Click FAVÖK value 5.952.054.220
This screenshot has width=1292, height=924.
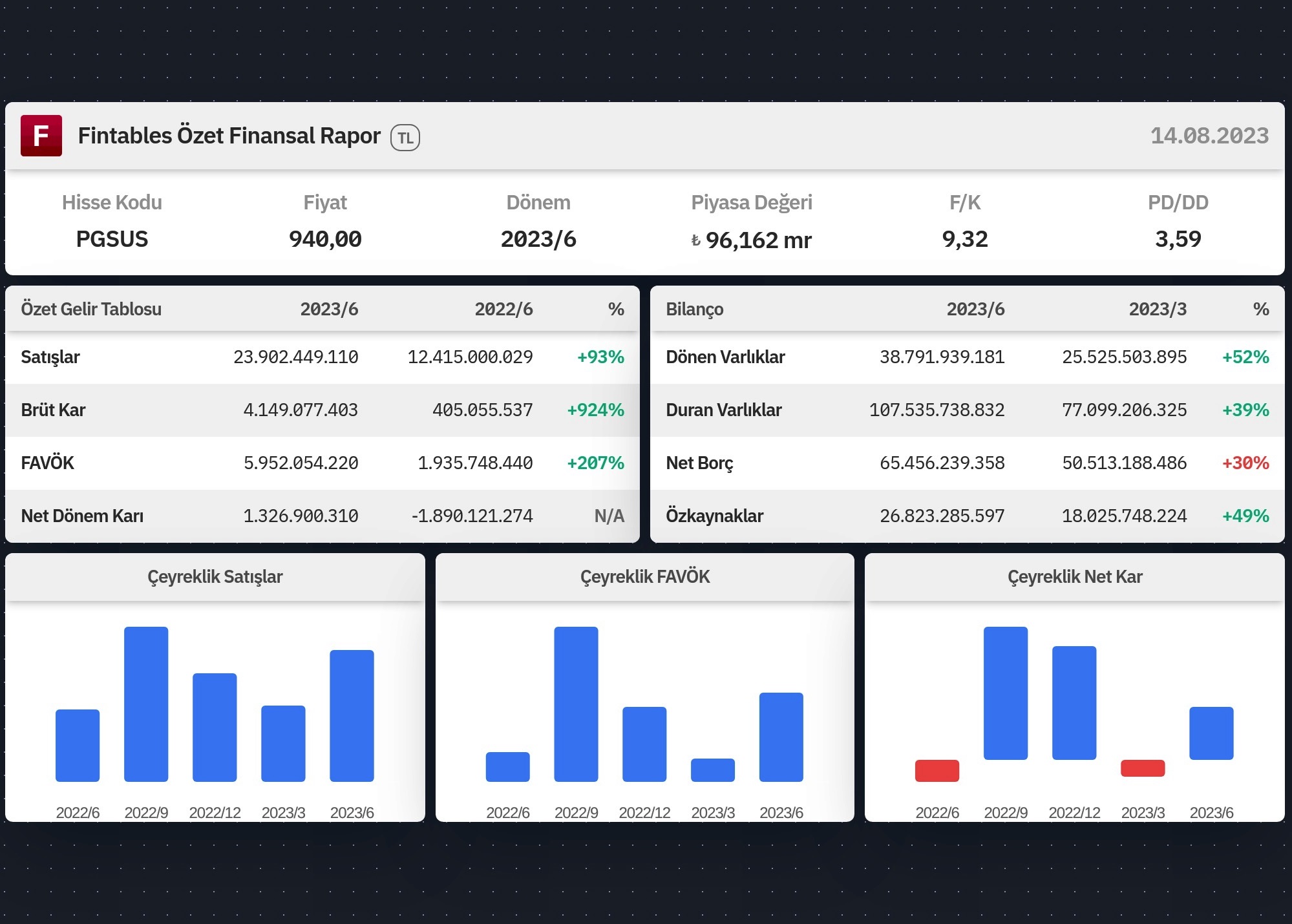[301, 463]
